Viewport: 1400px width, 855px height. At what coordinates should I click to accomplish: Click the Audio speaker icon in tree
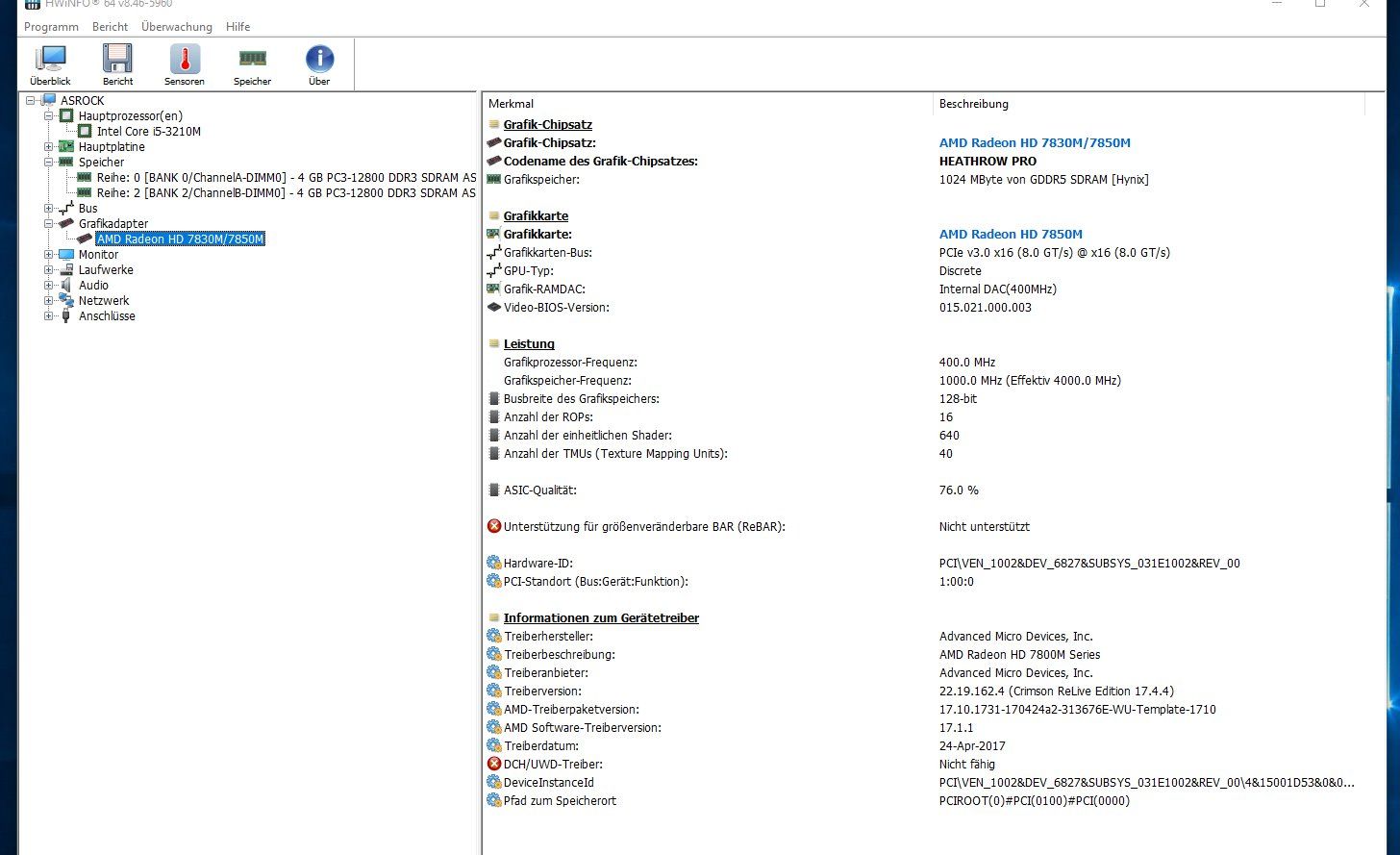pyautogui.click(x=66, y=285)
